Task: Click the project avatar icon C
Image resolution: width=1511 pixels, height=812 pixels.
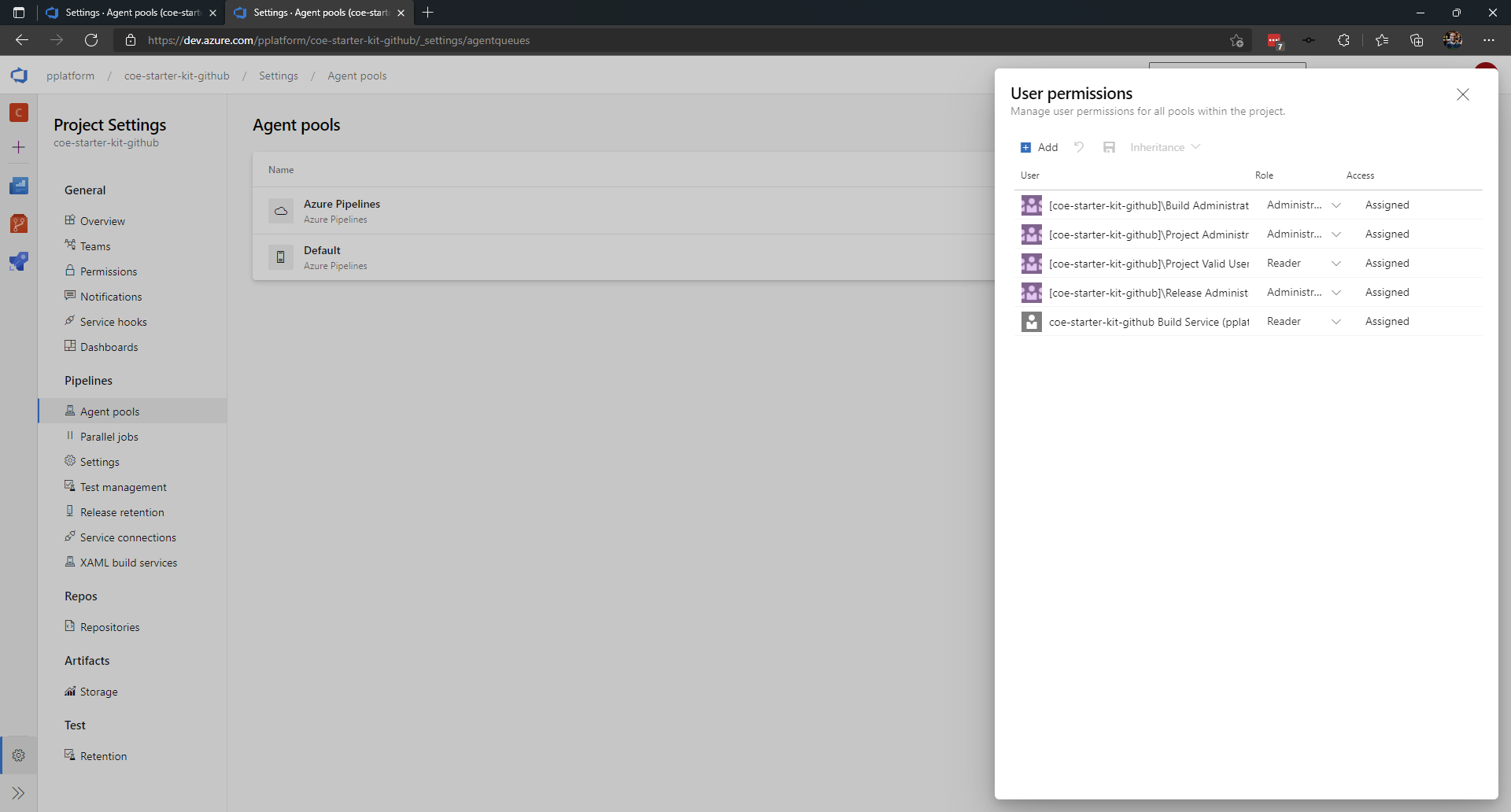Action: point(19,113)
